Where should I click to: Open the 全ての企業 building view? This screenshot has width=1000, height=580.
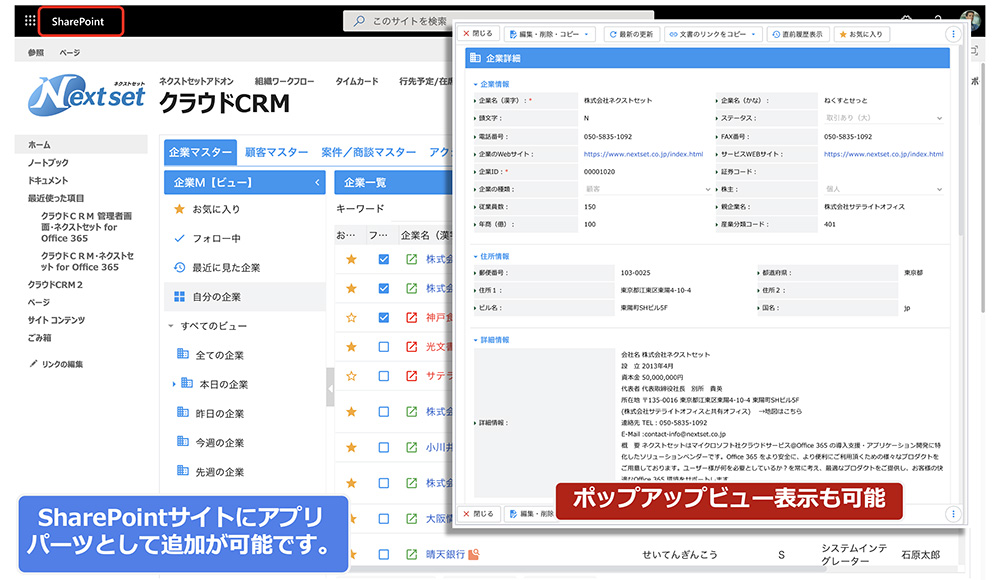210,355
